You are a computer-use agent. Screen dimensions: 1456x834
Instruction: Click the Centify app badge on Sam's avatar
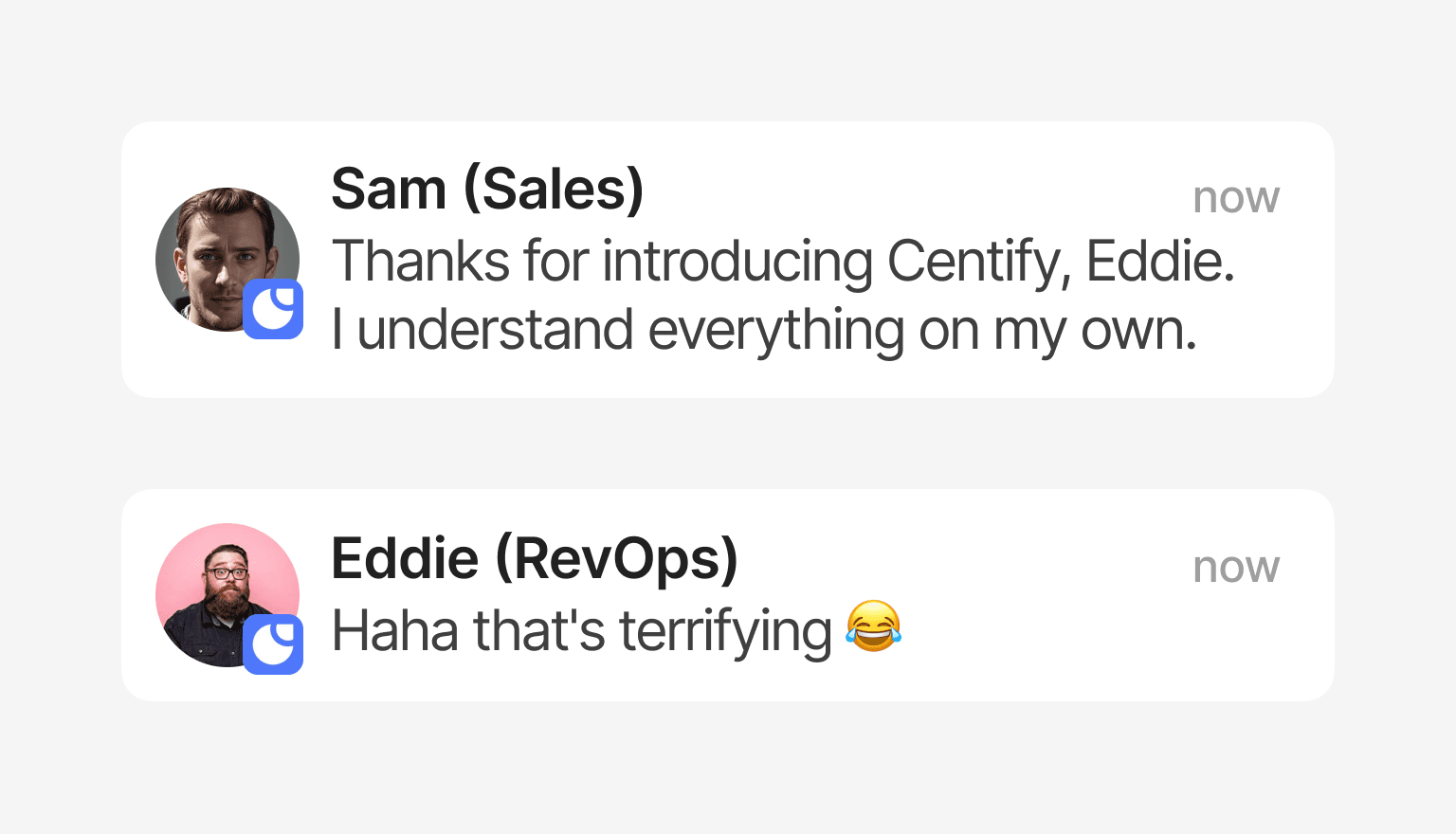[273, 309]
